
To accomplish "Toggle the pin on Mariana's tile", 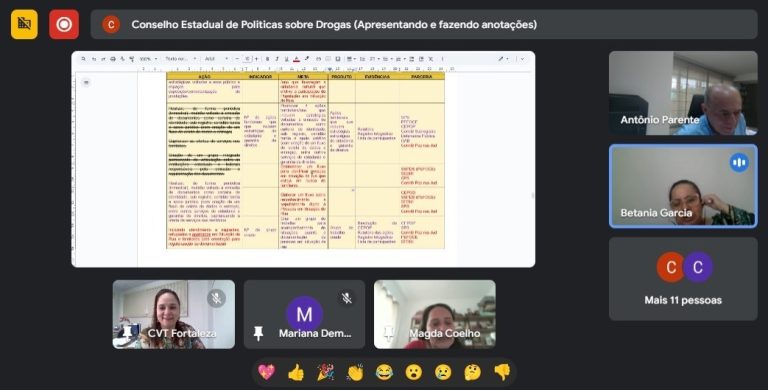I will 258,334.
